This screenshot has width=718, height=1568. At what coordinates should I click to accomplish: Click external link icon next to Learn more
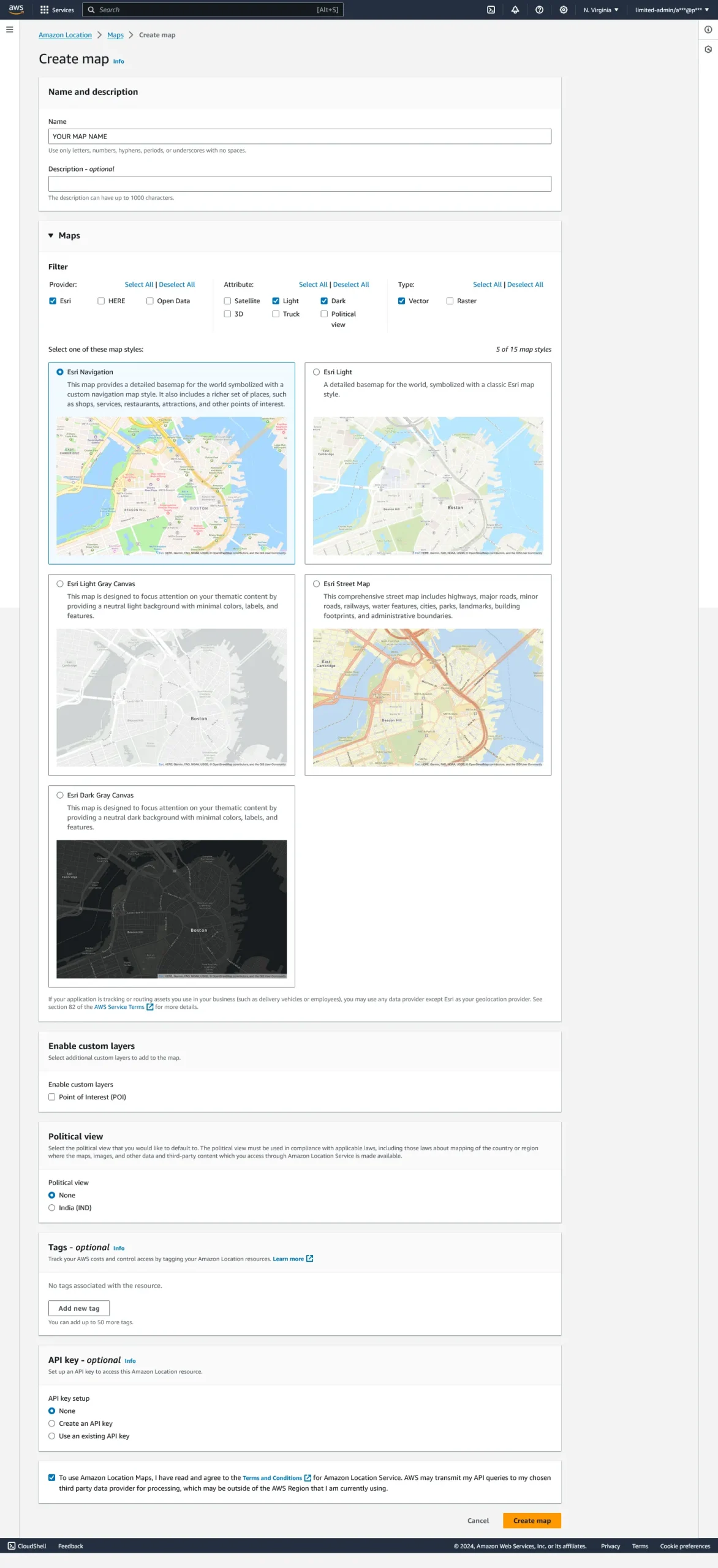click(x=310, y=1259)
